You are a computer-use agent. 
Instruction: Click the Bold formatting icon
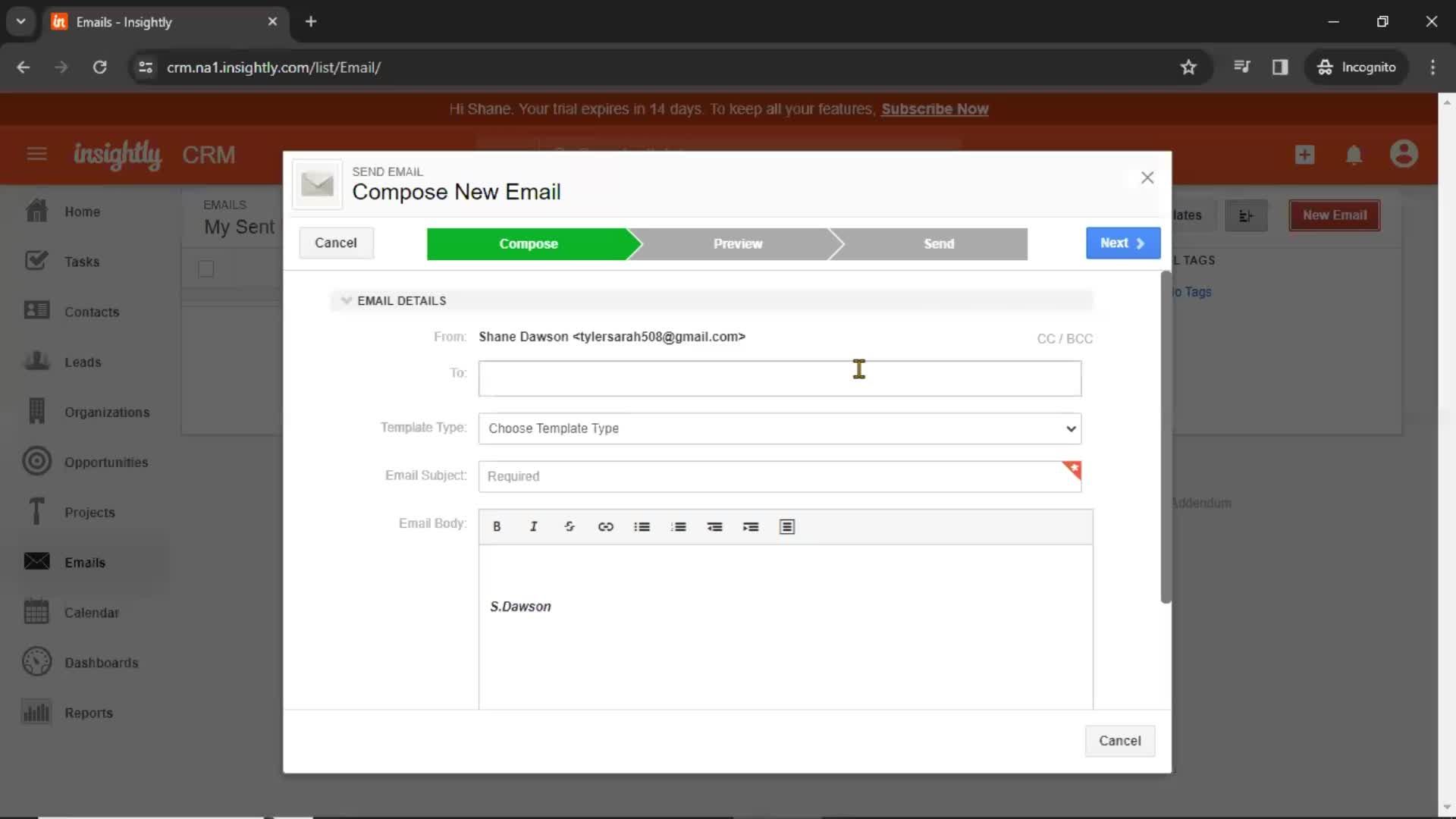click(x=497, y=527)
